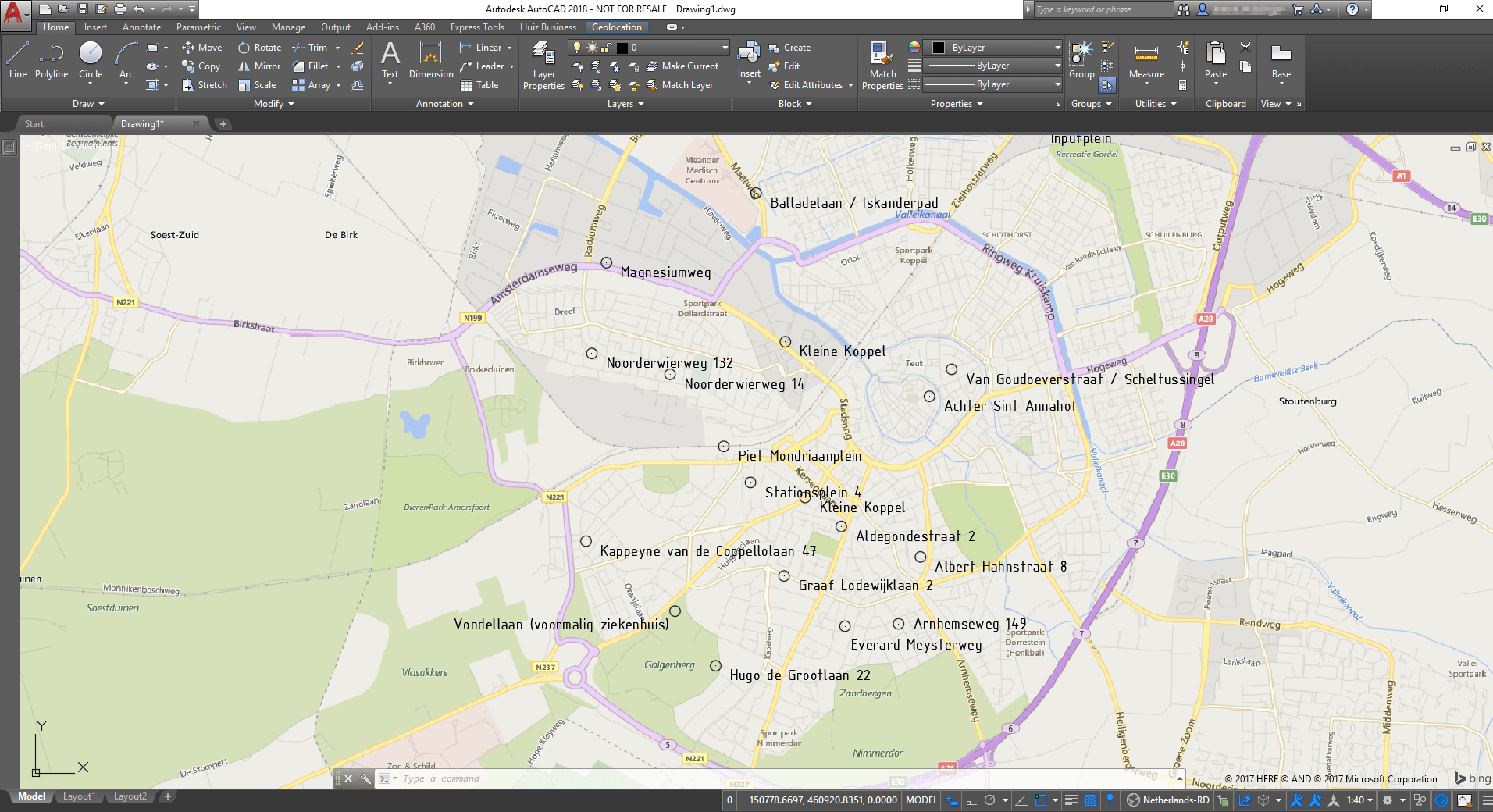This screenshot has width=1493, height=812.
Task: Click the Group tool
Action: click(x=1081, y=60)
